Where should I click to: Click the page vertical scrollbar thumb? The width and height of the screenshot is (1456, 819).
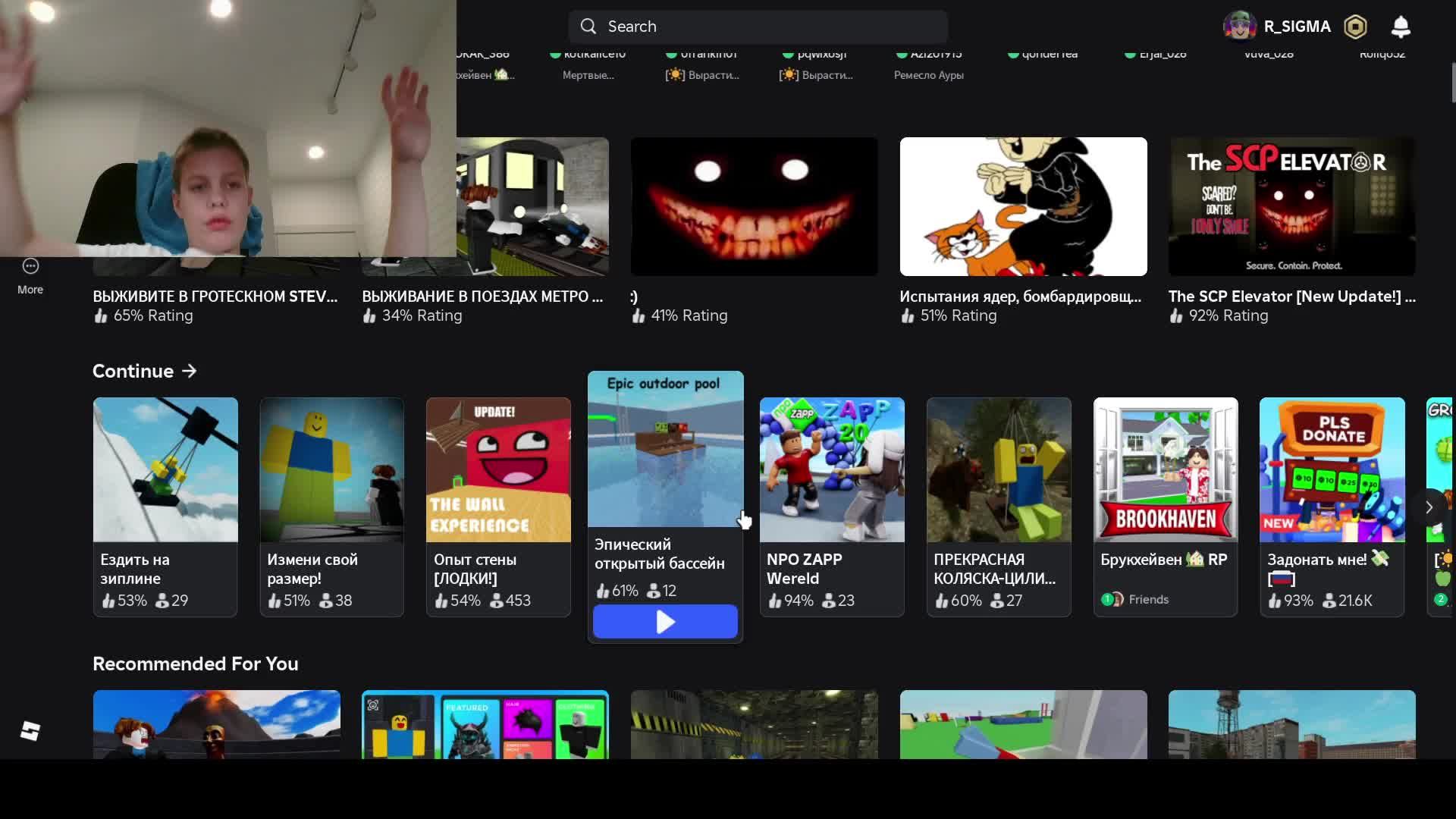pos(1453,82)
